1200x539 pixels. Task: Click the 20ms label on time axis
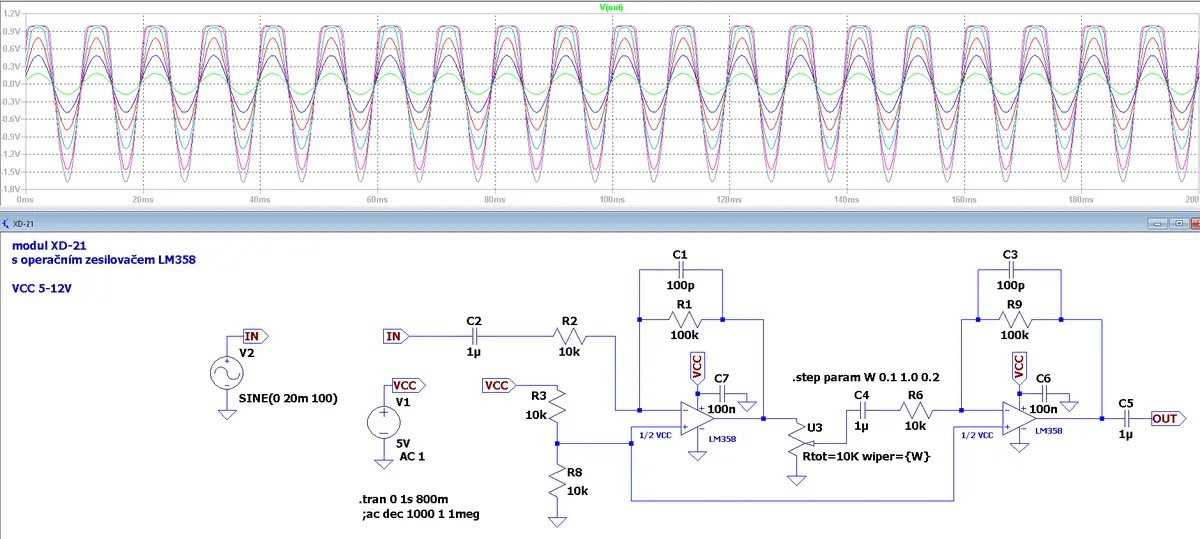(142, 201)
